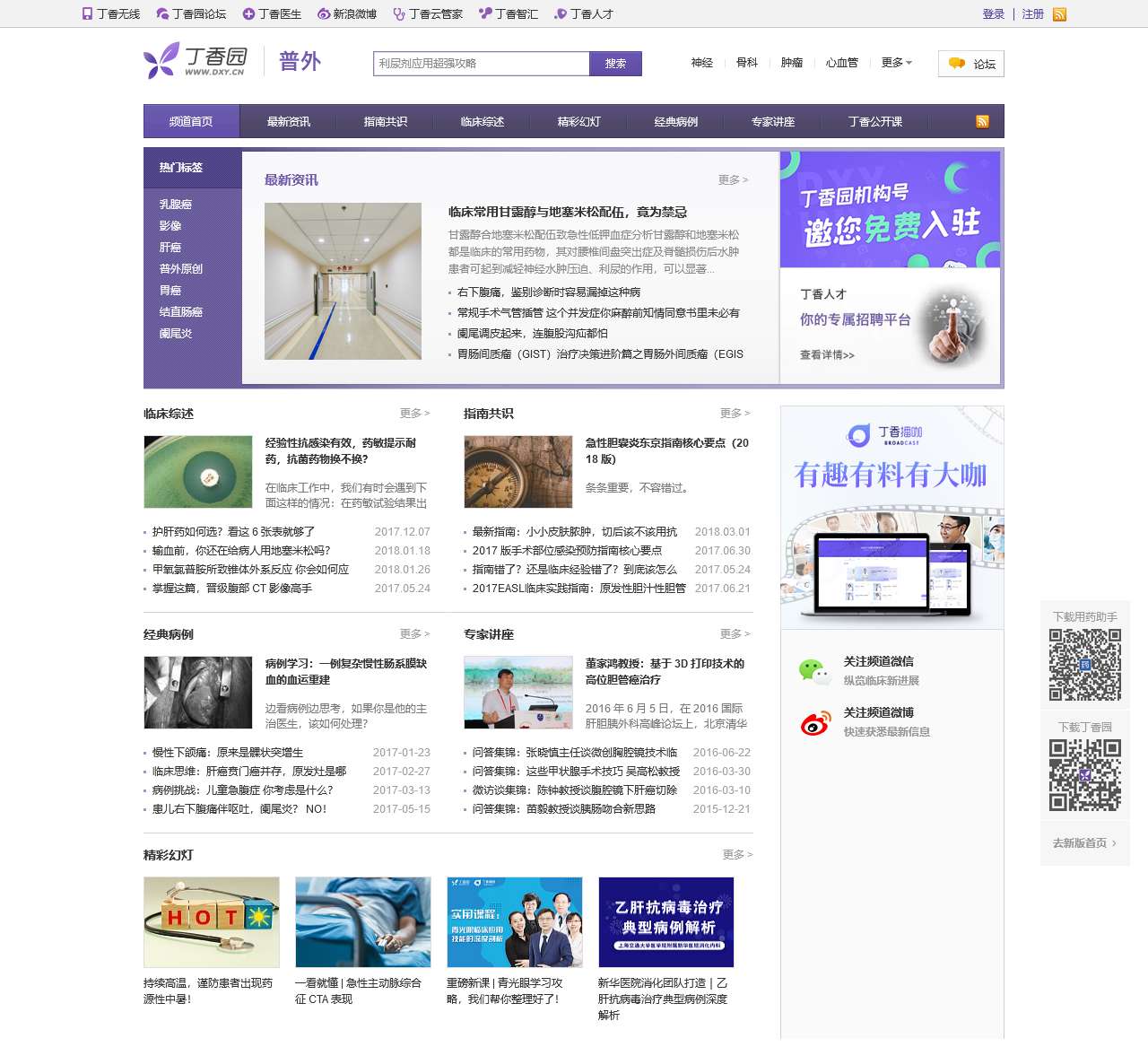Select the 乳腺癌 hot tag
1148x1047 pixels.
pos(176,205)
